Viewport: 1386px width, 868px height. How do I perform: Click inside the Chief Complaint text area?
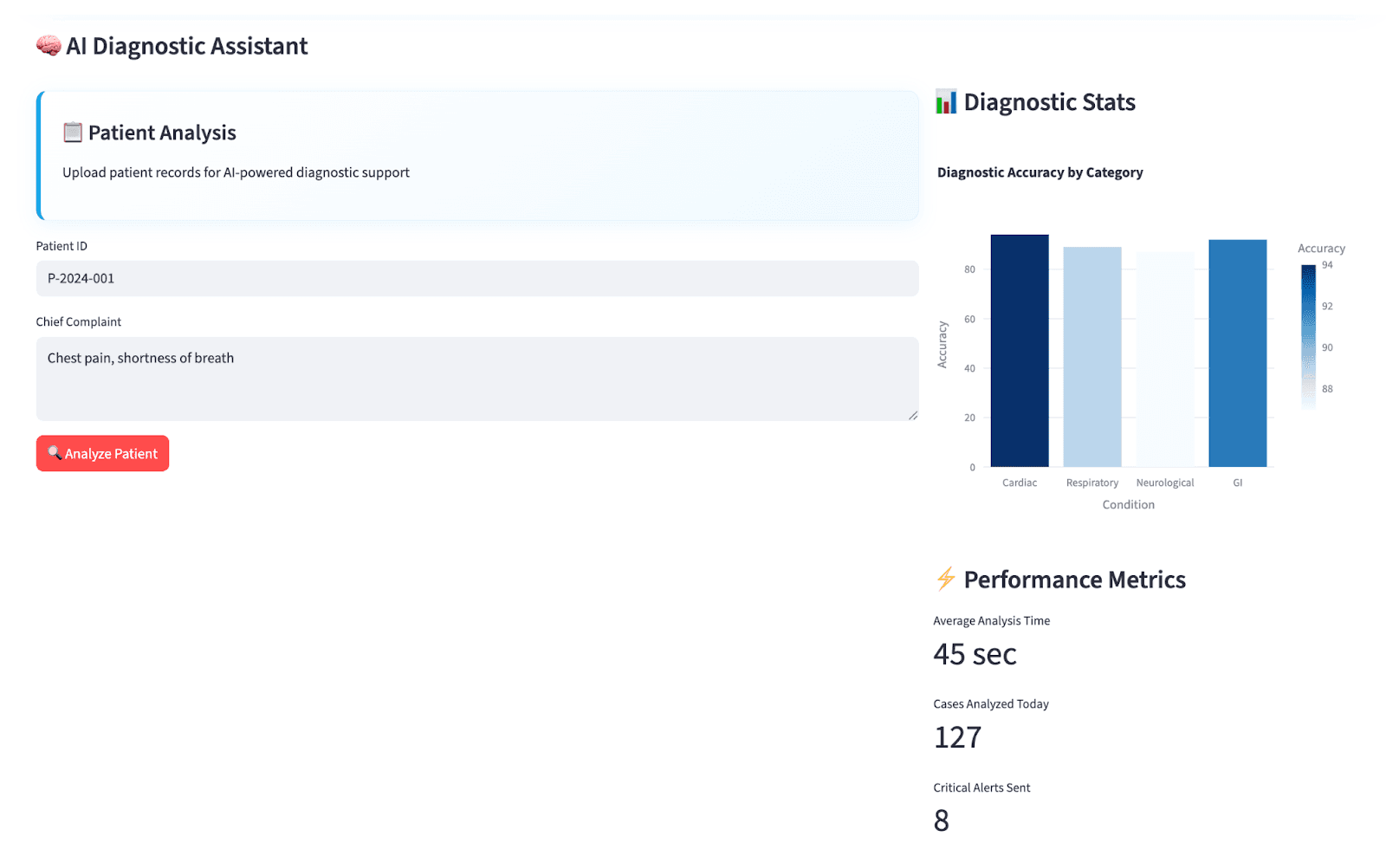click(x=476, y=378)
